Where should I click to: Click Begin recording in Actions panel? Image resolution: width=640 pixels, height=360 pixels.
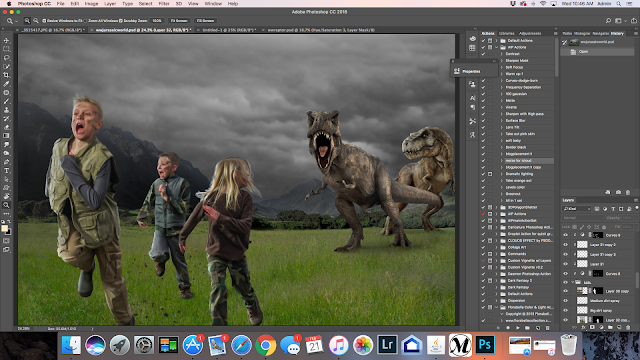pos(508,327)
